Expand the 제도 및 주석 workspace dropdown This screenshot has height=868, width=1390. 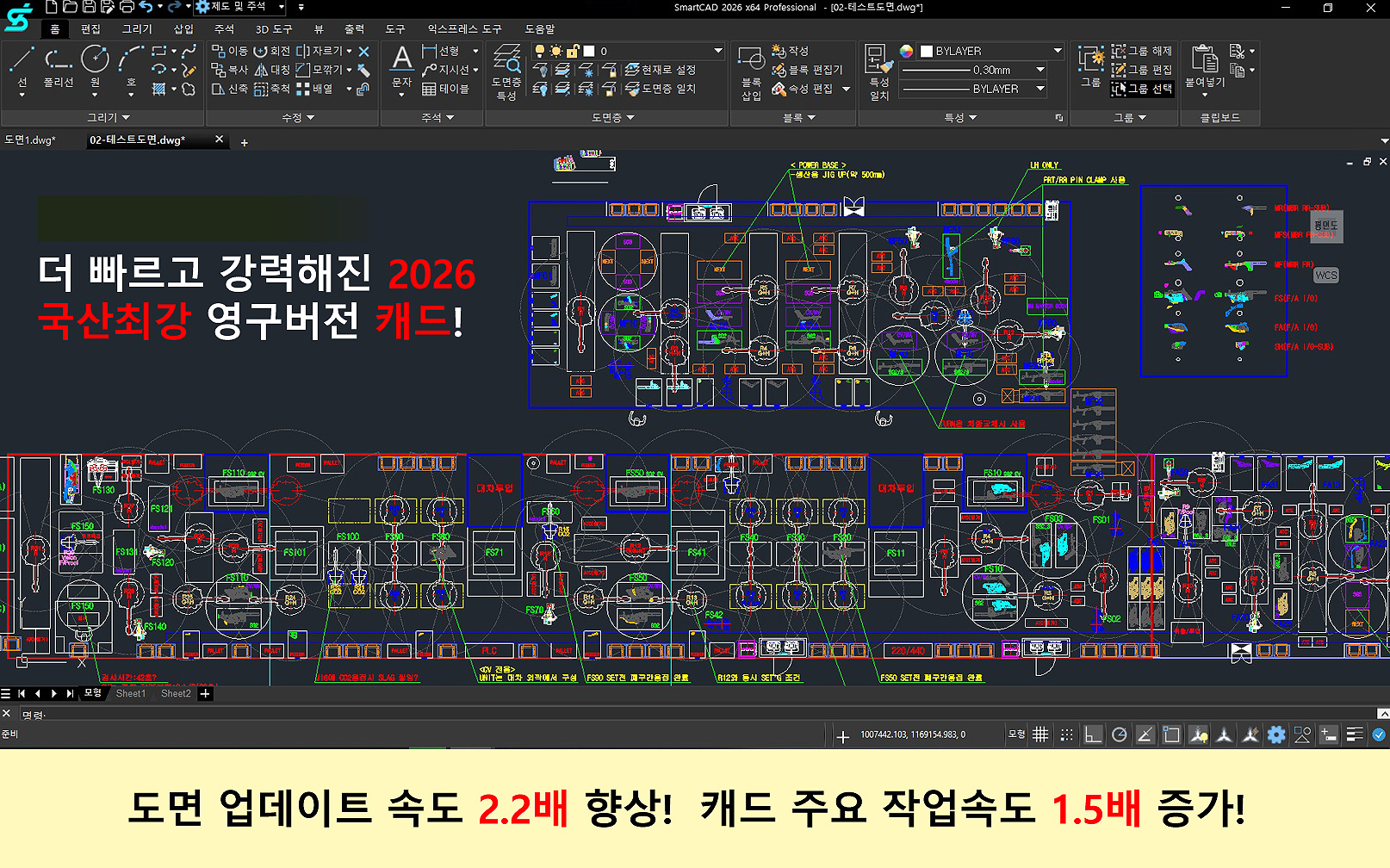pos(281,7)
